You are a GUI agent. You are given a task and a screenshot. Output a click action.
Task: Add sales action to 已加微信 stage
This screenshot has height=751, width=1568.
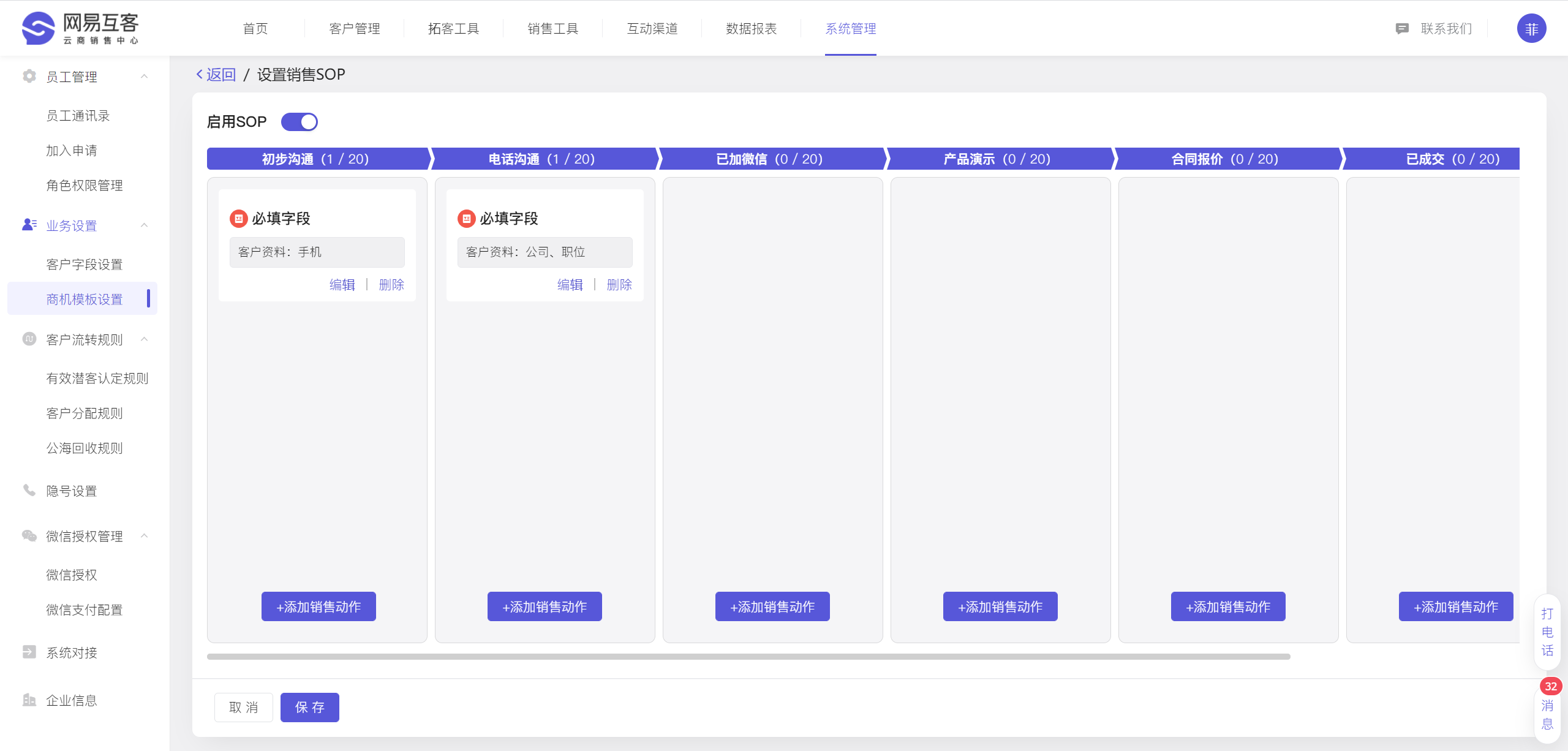click(772, 606)
